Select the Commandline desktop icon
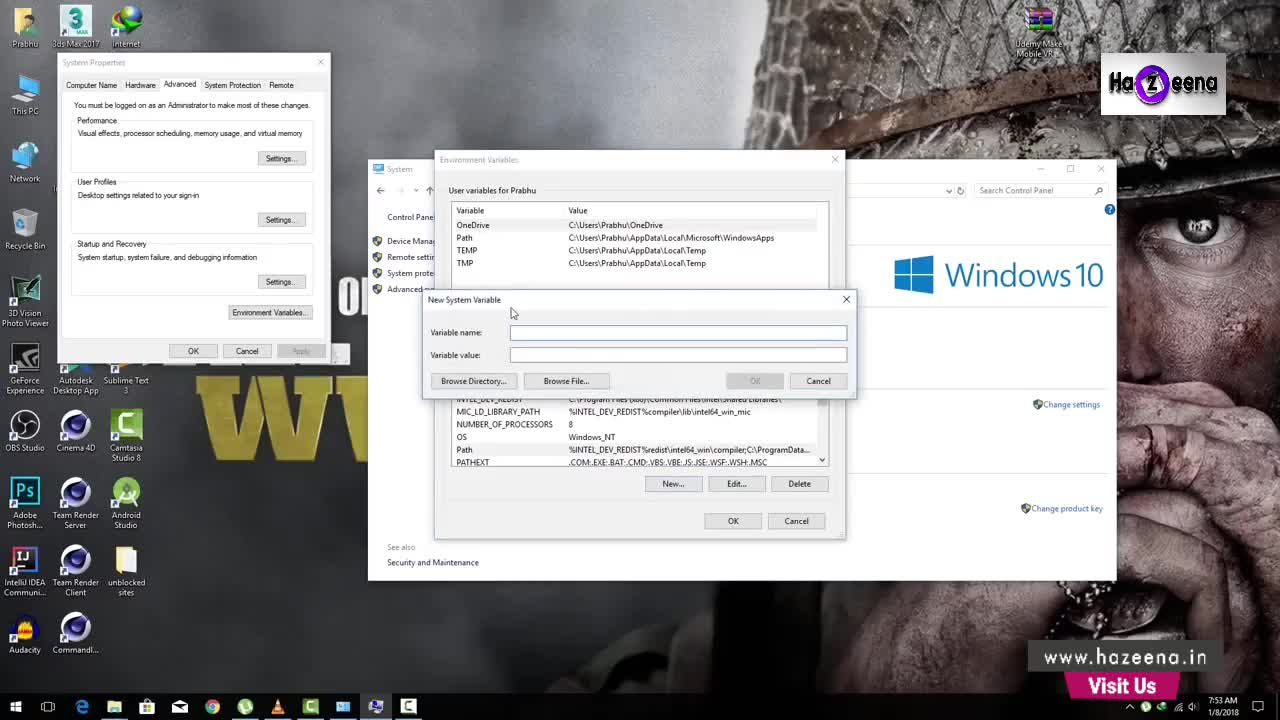 (75, 633)
